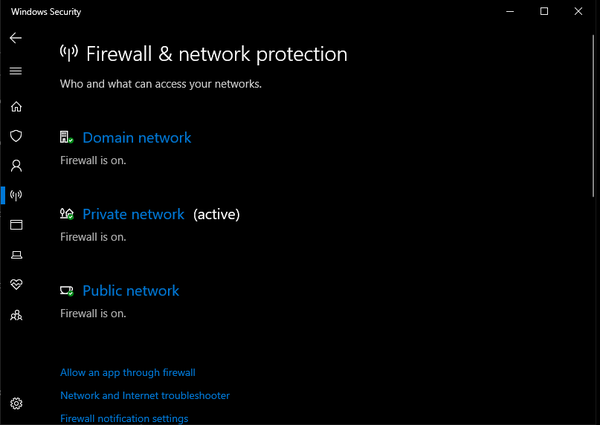
Task: Open Domain network settings
Action: click(x=137, y=138)
